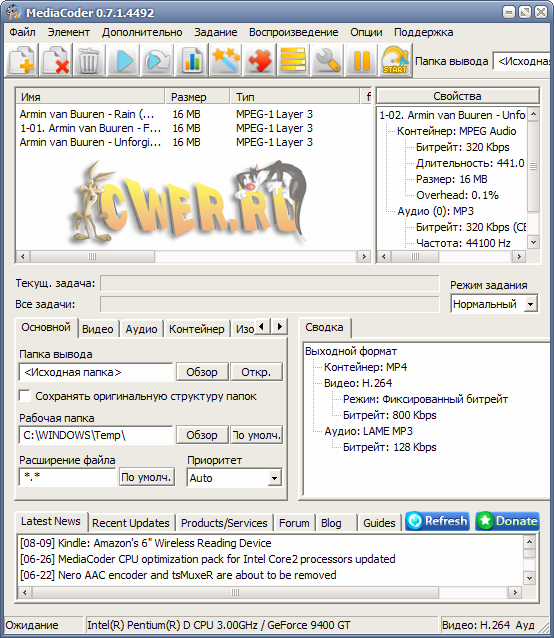Select file '1-01. Armin van Buuren - F...'

[x=90, y=128]
